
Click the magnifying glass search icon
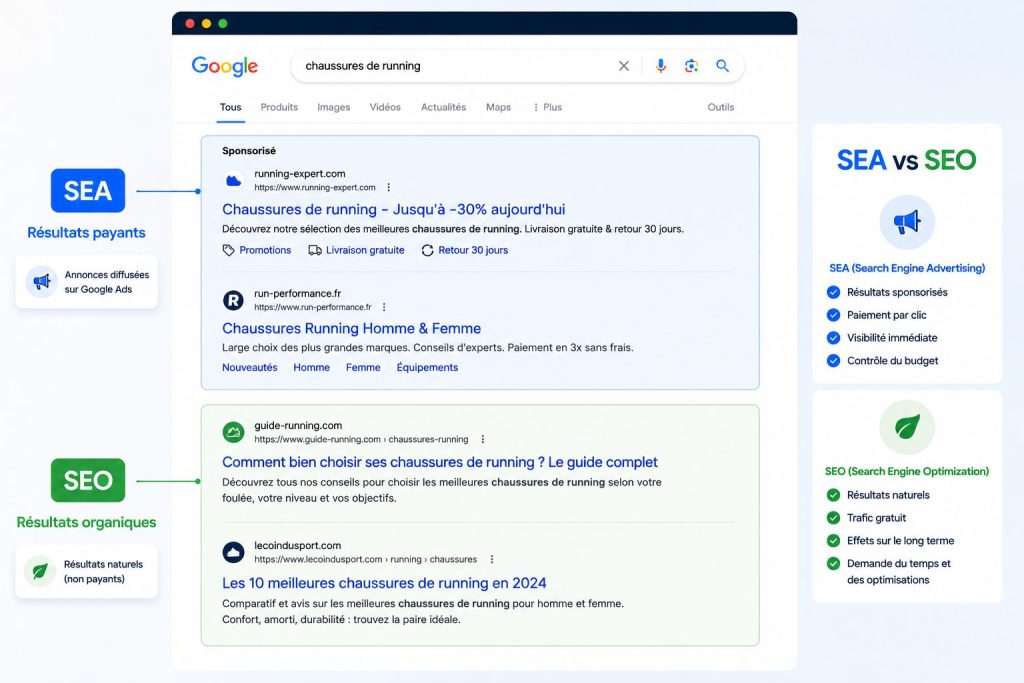(722, 66)
